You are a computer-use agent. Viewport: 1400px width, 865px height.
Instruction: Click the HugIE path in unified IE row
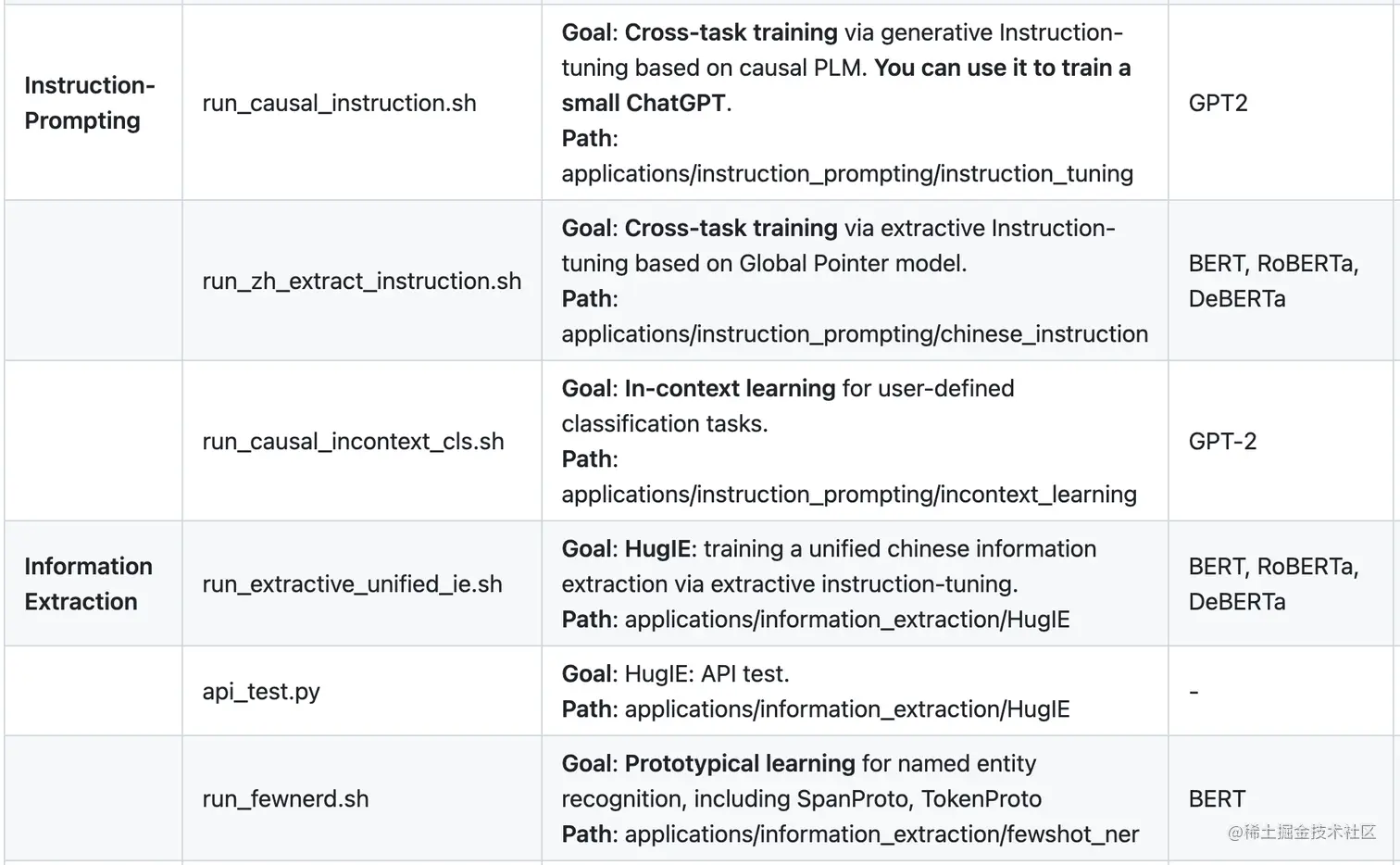846,619
